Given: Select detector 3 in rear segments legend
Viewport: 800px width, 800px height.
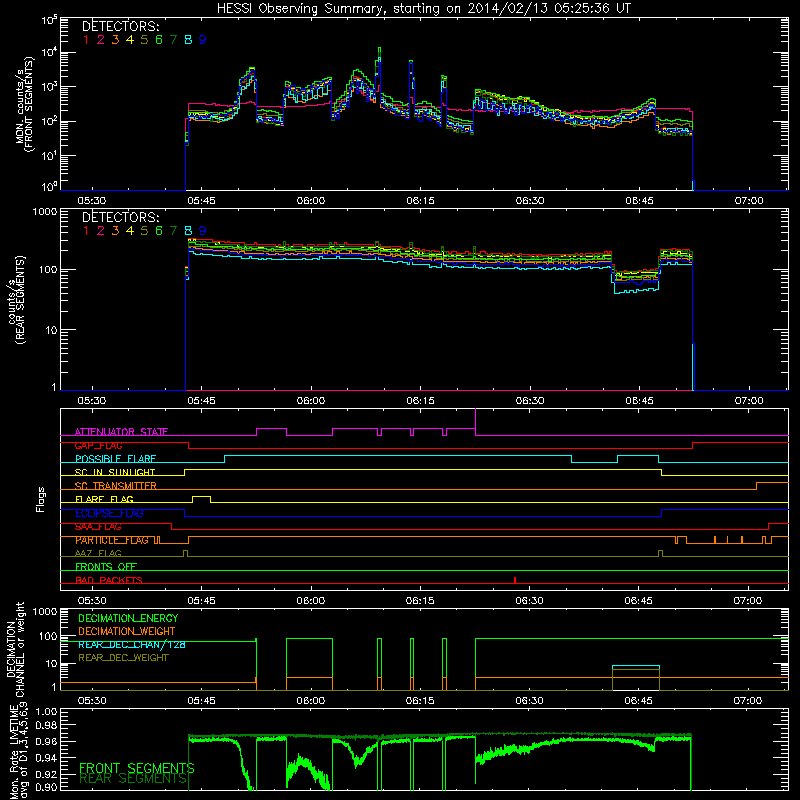Looking at the screenshot, I should [x=115, y=231].
